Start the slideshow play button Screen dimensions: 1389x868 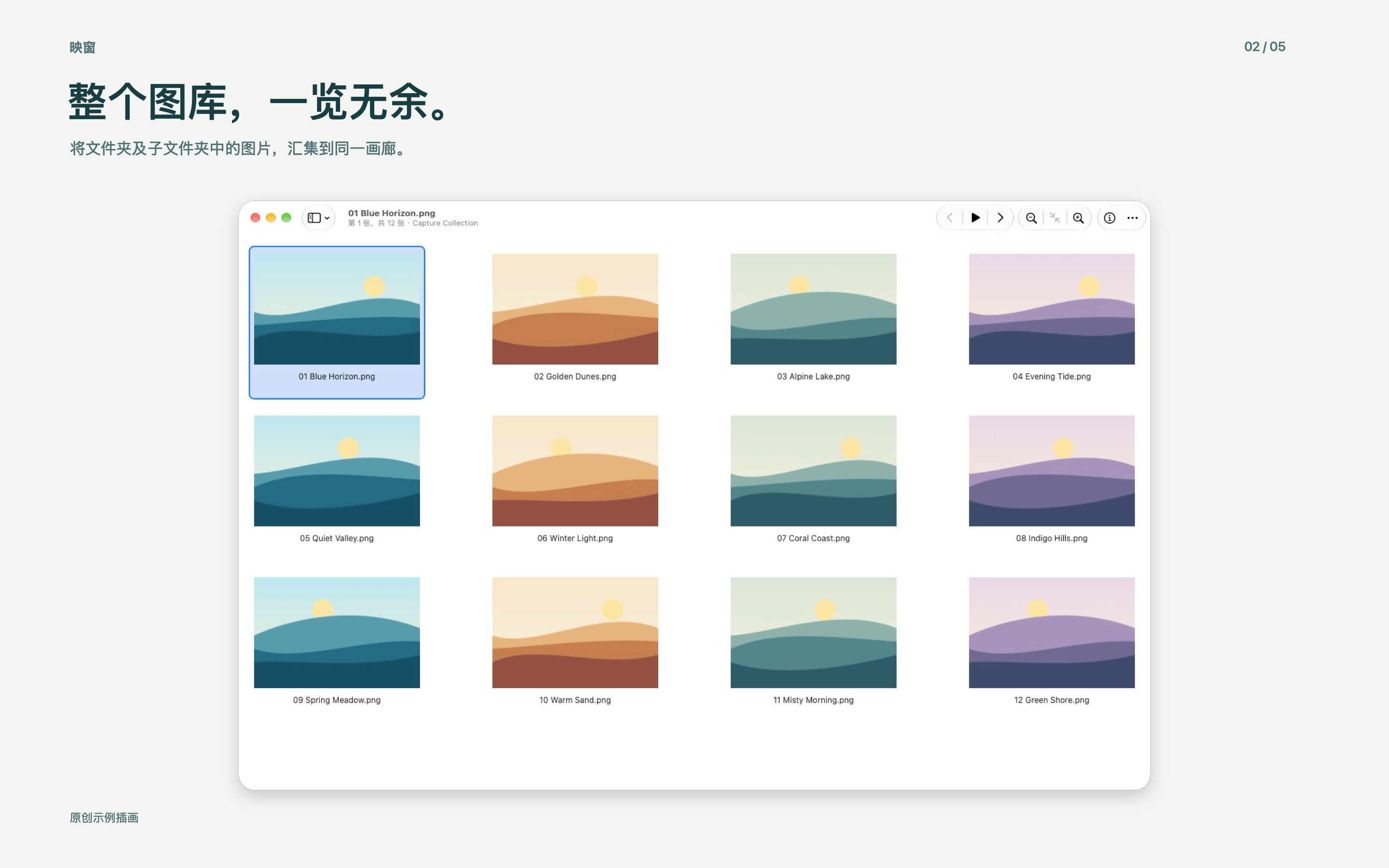975,218
